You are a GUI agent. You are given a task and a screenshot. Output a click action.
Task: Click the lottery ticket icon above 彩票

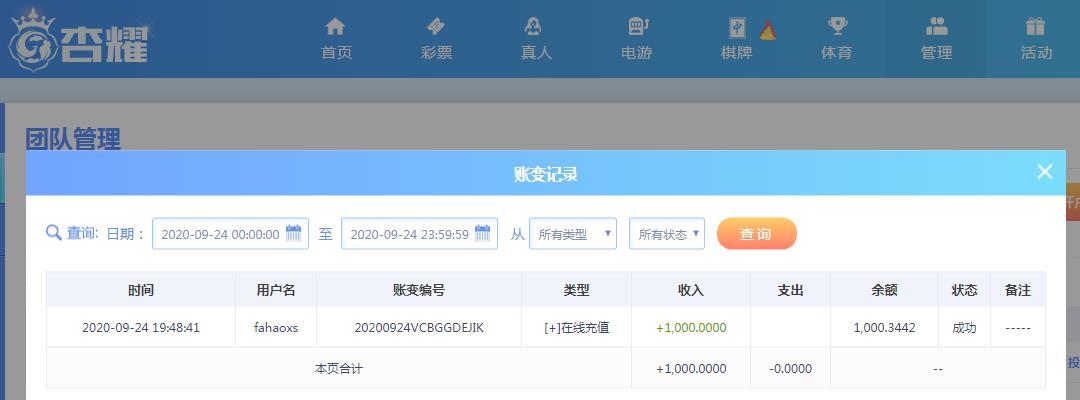pyautogui.click(x=436, y=27)
